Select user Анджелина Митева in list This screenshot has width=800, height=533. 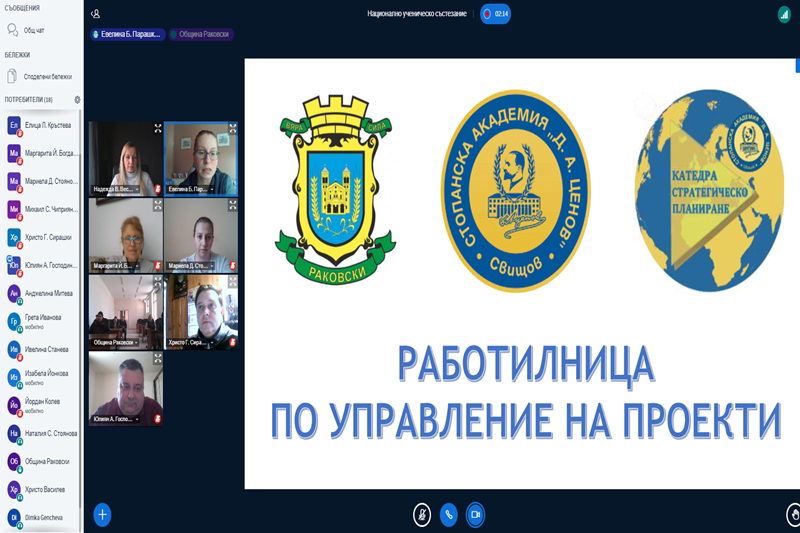tap(42, 294)
